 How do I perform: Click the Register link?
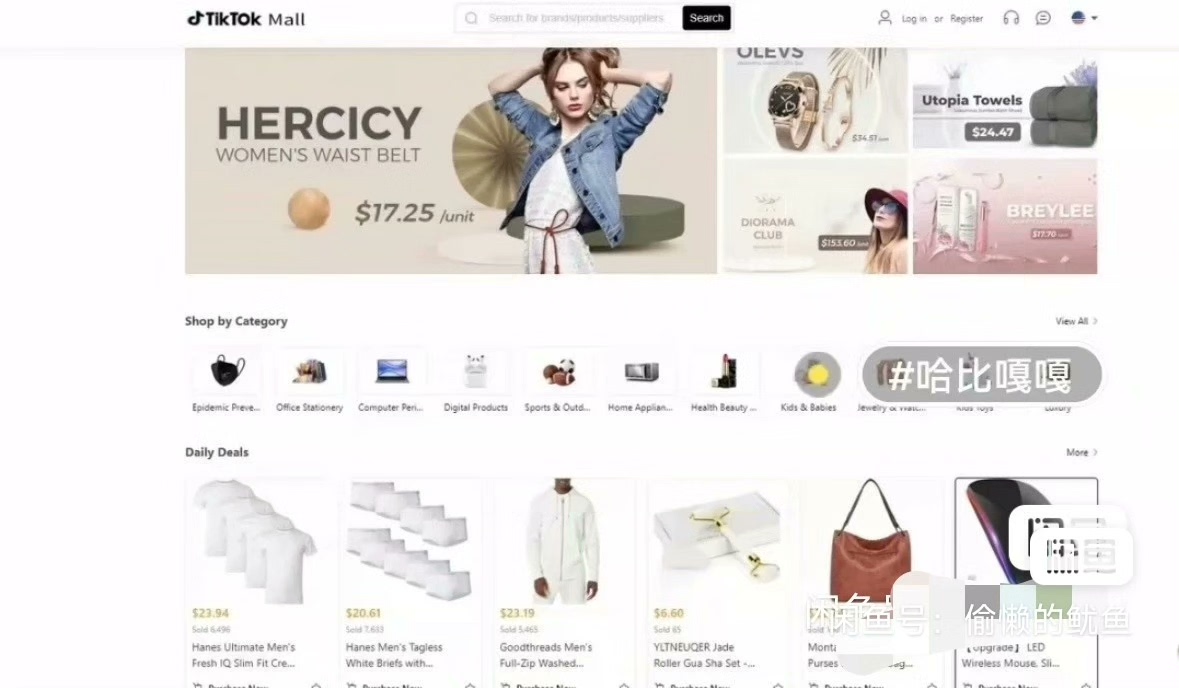(966, 19)
